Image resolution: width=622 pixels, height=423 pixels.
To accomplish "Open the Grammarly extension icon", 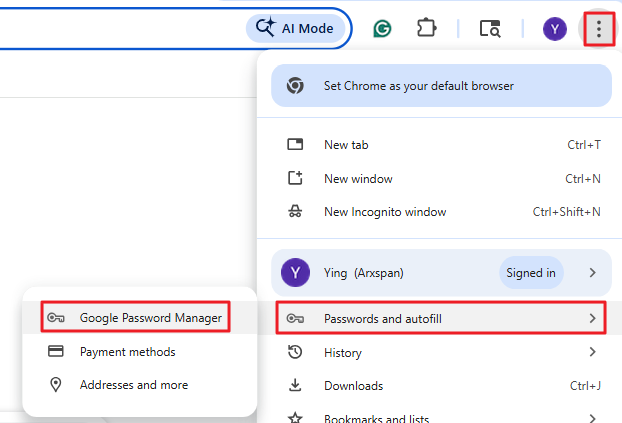I will (382, 29).
